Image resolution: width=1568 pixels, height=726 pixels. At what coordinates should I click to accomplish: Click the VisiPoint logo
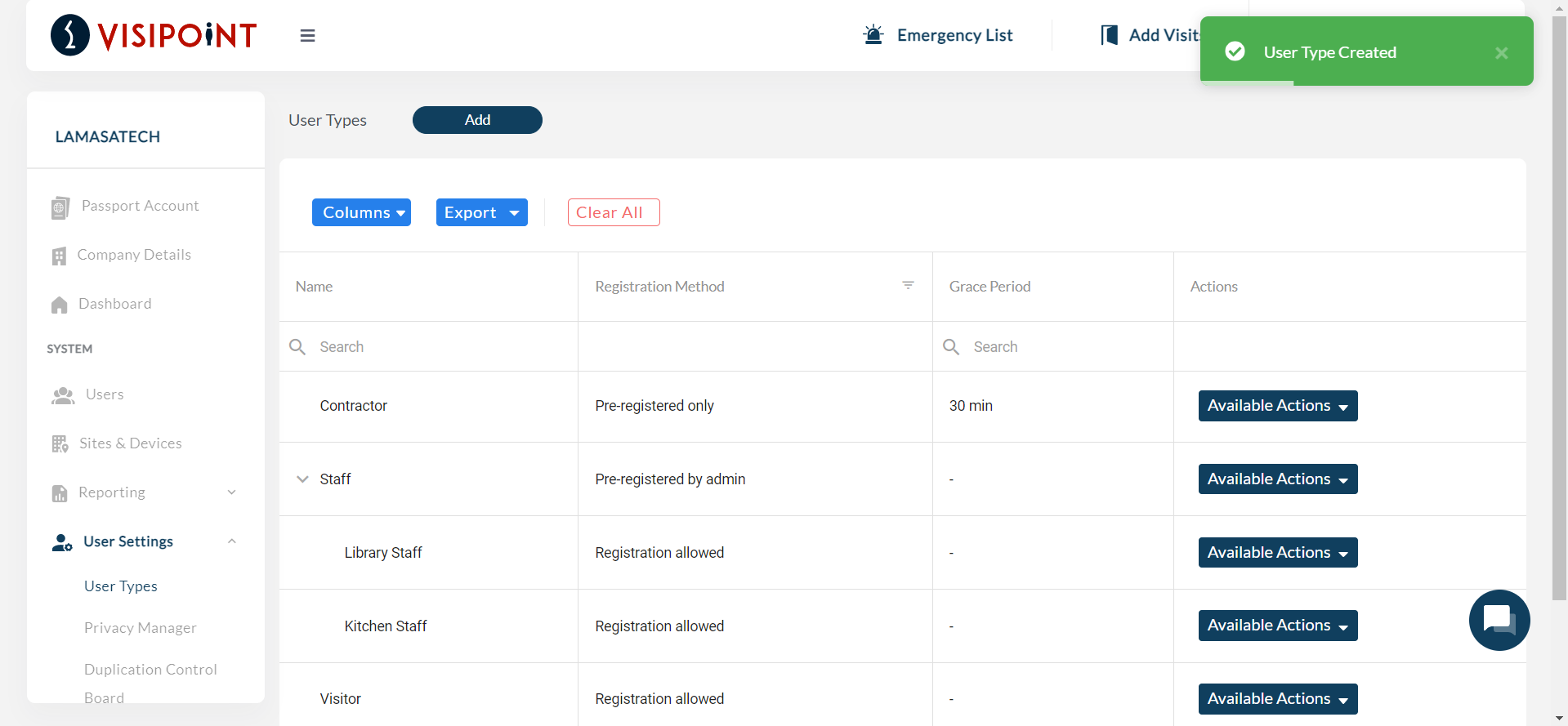point(154,35)
